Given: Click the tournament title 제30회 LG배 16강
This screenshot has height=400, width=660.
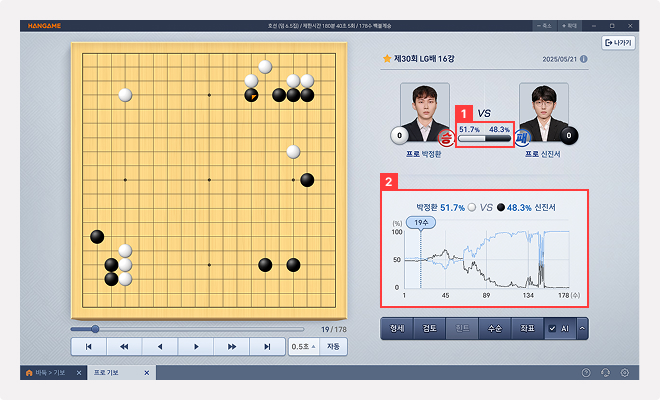Looking at the screenshot, I should 424,59.
